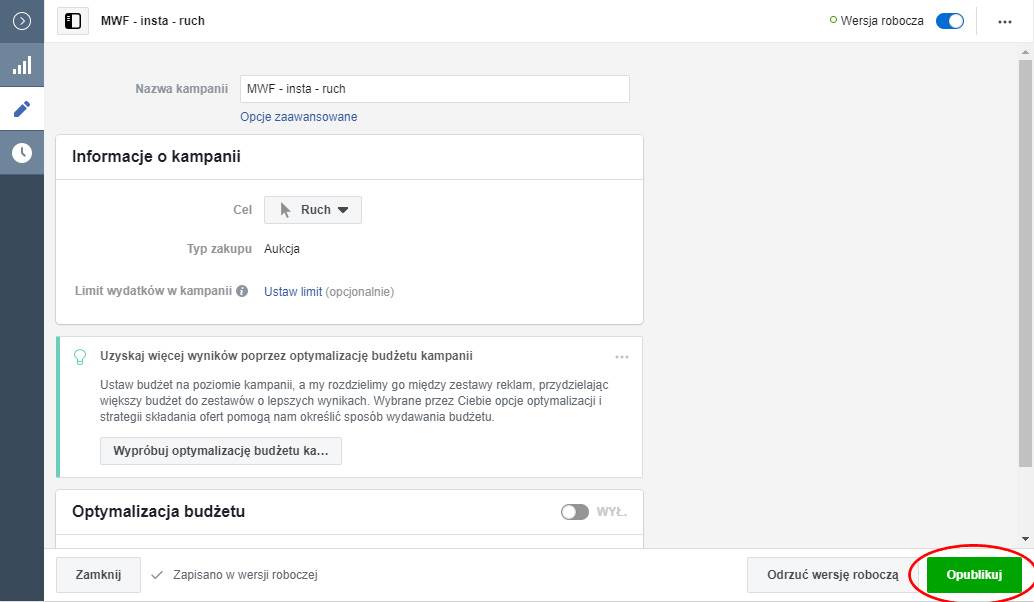
Task: Expand the left sidebar with arrow icon
Action: click(21, 21)
